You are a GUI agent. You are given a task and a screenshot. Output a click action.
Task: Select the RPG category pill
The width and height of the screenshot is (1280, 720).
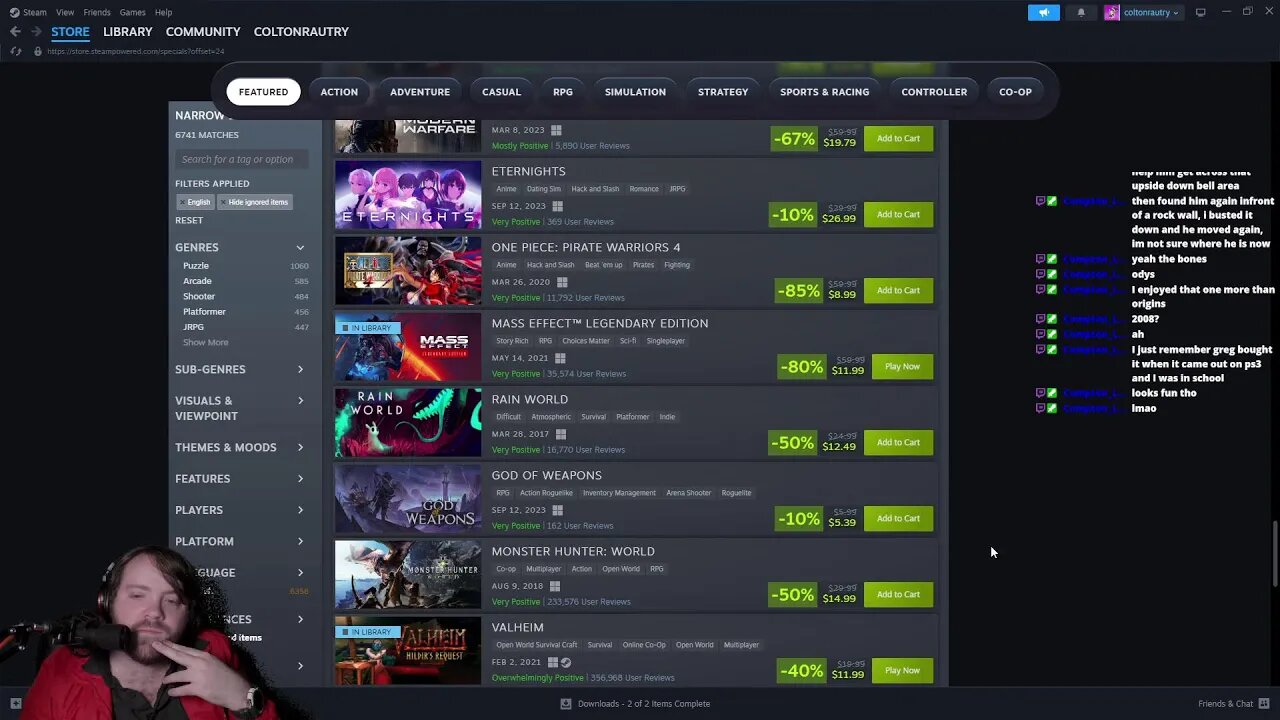click(x=563, y=92)
